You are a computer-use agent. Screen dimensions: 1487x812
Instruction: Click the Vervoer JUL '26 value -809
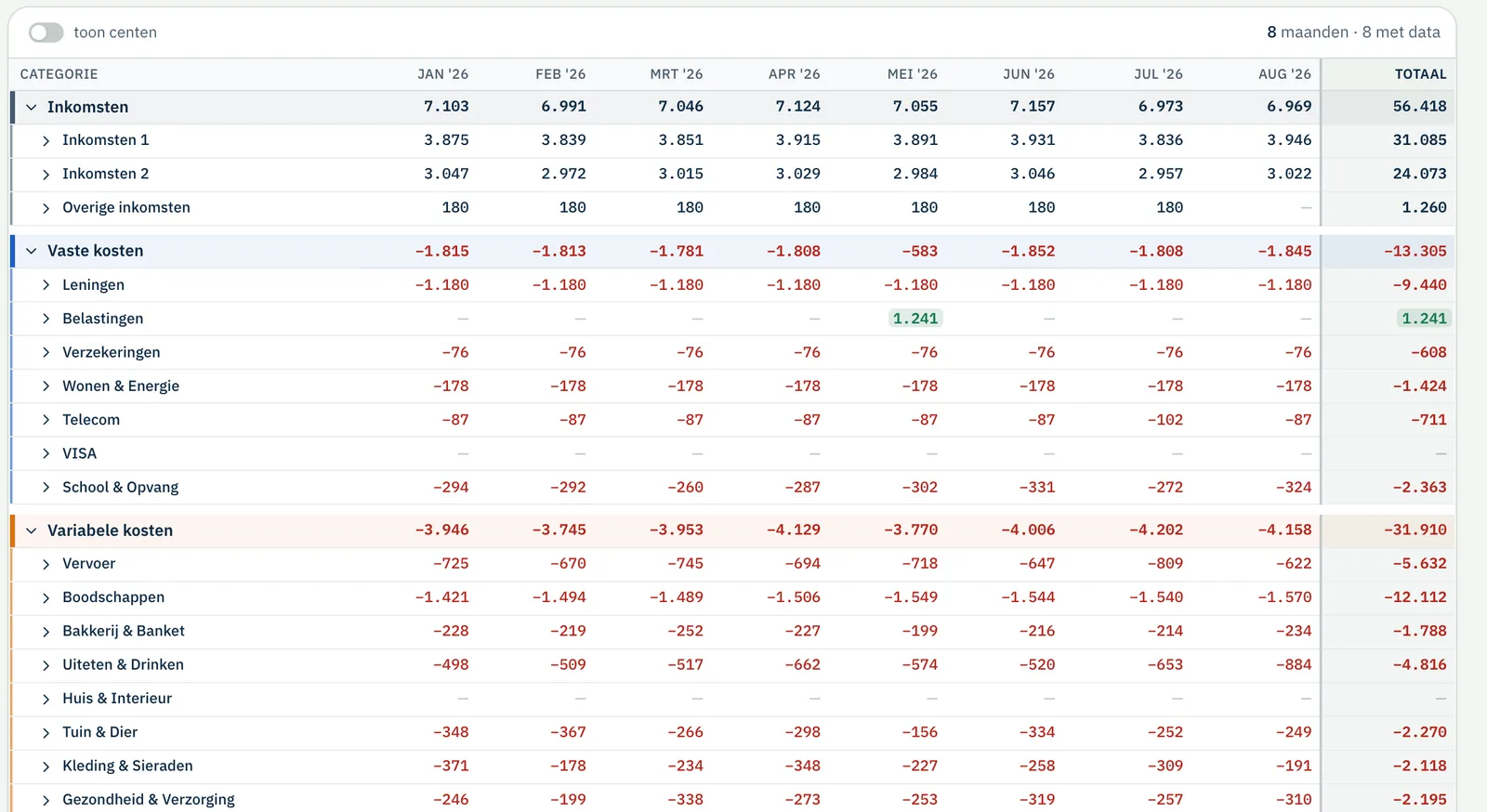(x=1165, y=564)
